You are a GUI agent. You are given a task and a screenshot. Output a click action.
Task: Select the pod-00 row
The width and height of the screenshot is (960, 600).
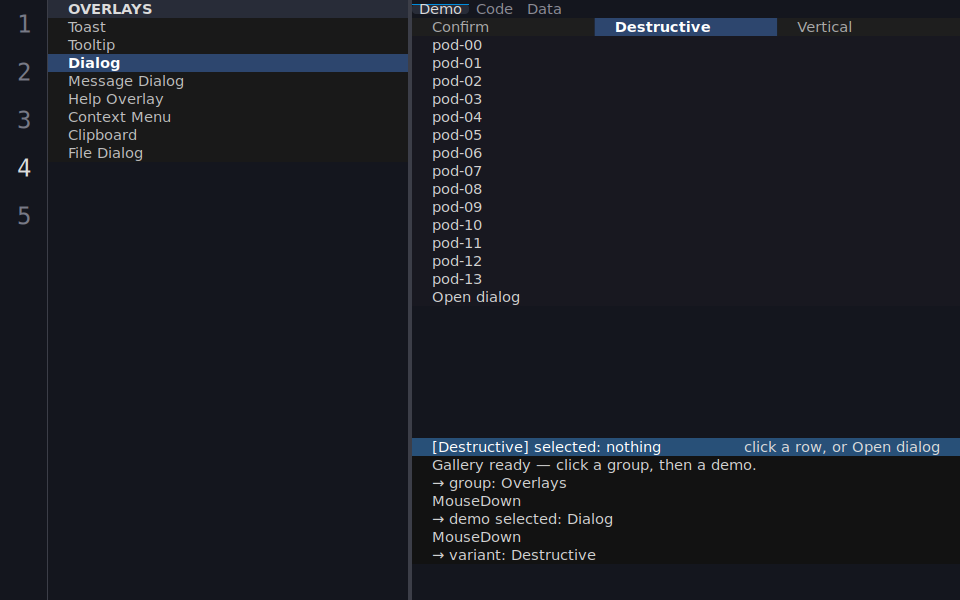tap(686, 45)
